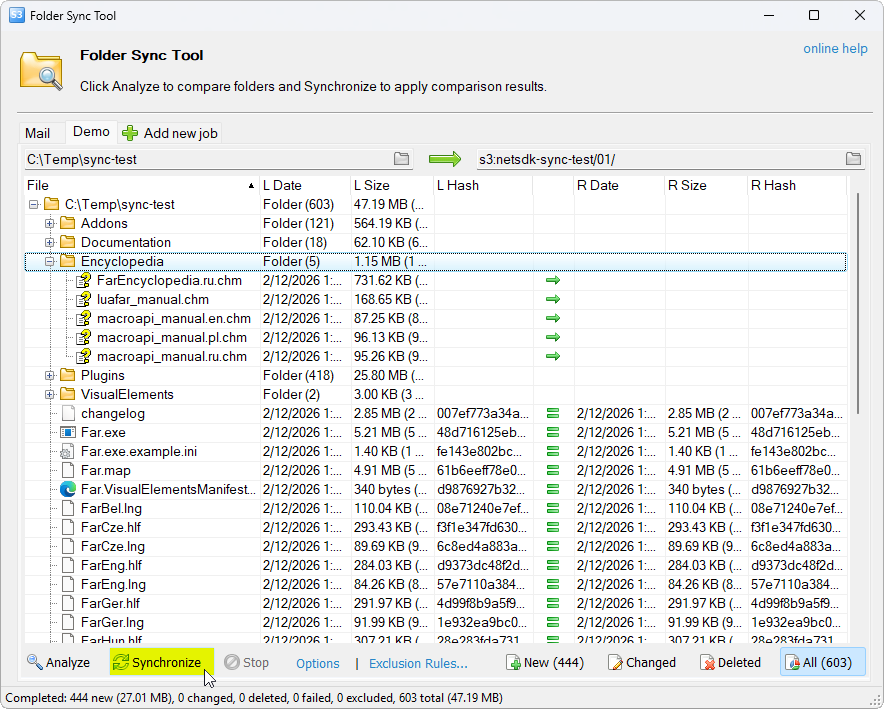The height and width of the screenshot is (709, 884).
Task: Click the upload arrow for macroapi_manual.ru.chm
Action: click(553, 356)
